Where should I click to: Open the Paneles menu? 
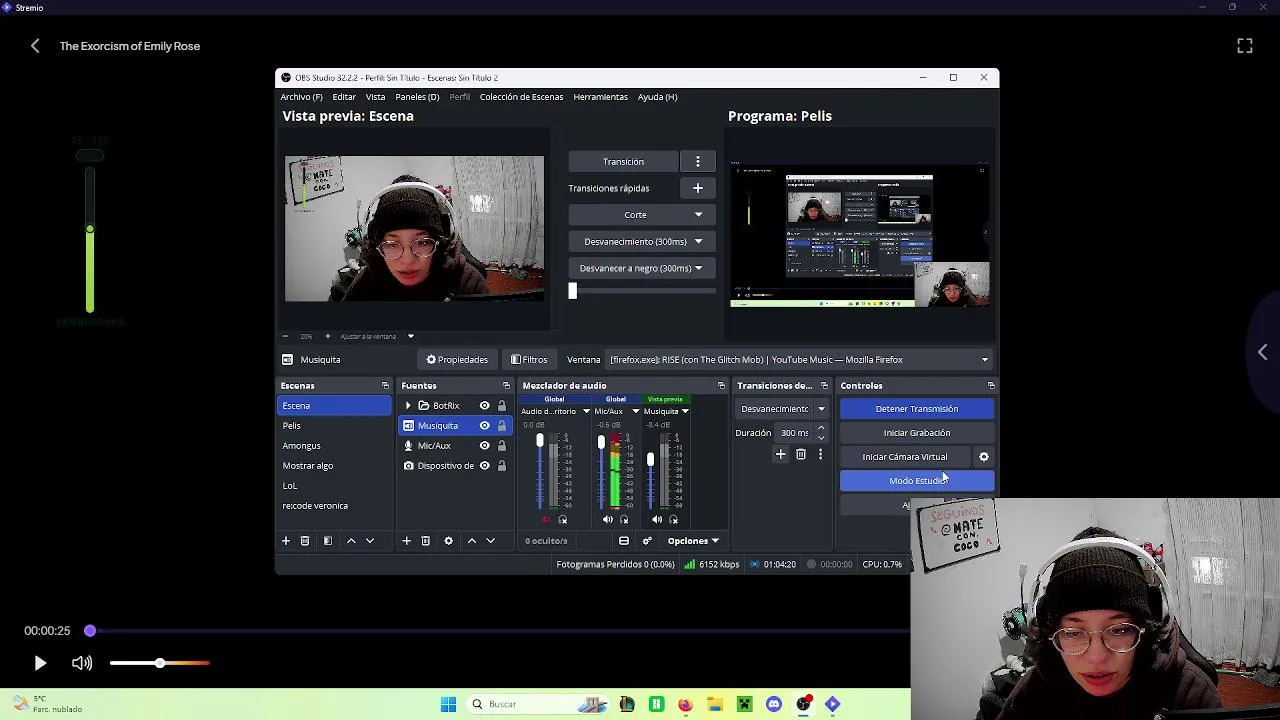(417, 97)
